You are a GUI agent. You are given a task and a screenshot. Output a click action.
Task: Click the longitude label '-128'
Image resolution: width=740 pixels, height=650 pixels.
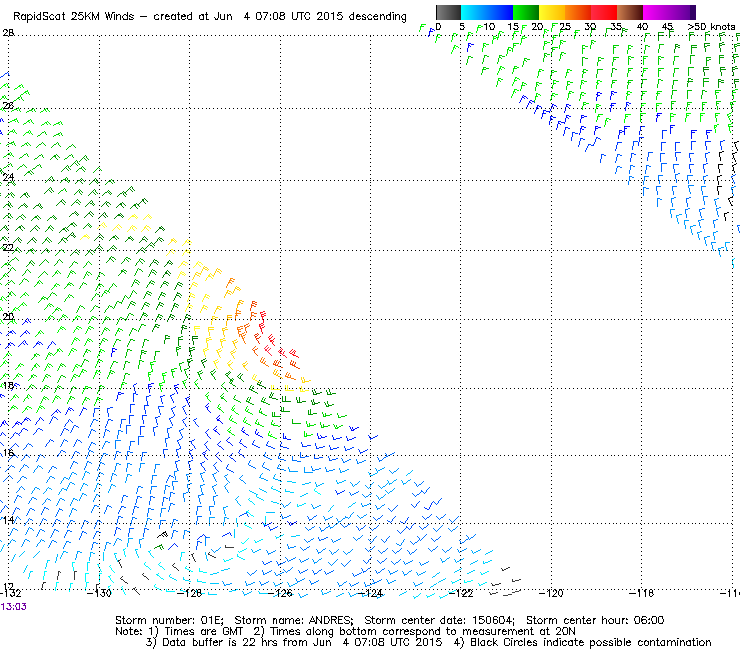click(190, 593)
